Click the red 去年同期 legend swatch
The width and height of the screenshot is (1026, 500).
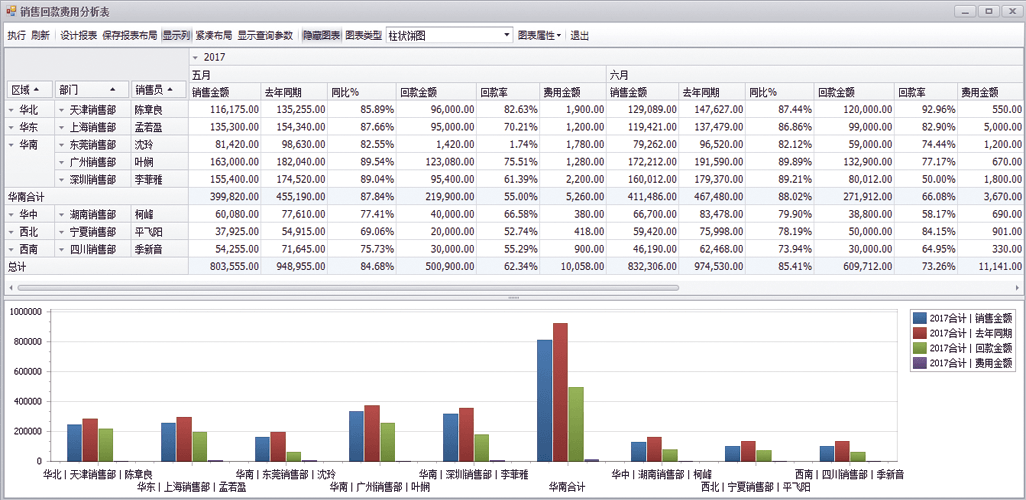click(919, 333)
